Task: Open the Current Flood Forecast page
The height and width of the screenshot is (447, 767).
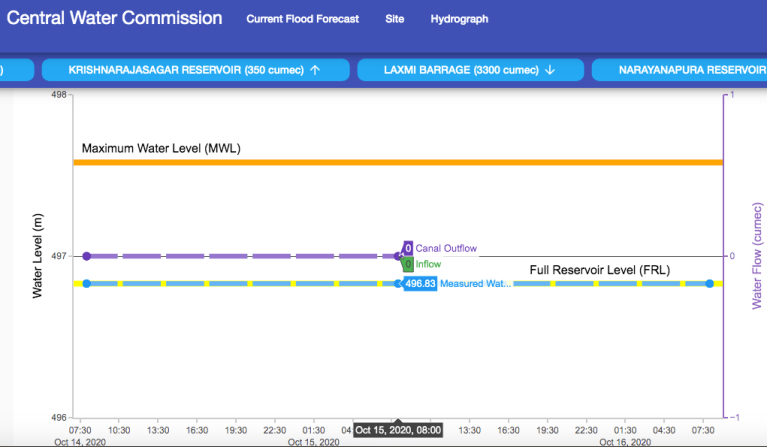Action: click(302, 19)
